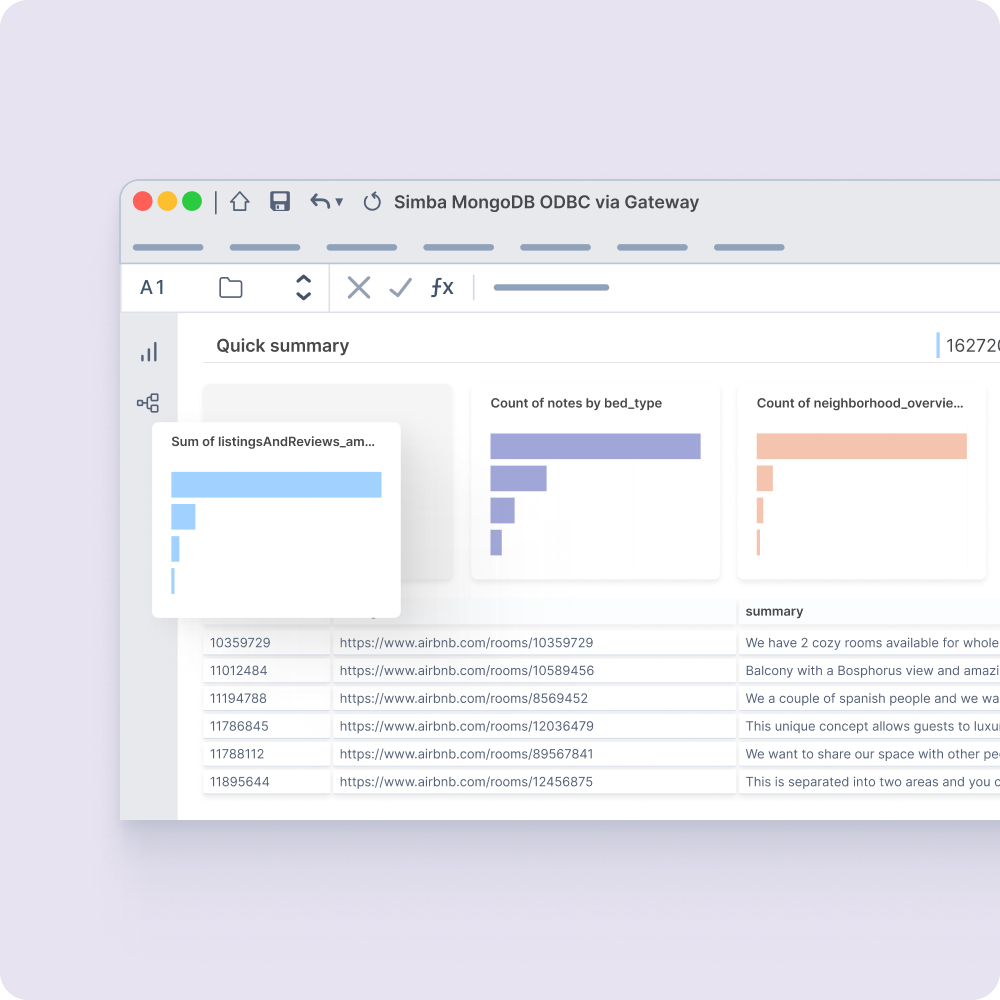Click the Quick summary heading

(283, 346)
